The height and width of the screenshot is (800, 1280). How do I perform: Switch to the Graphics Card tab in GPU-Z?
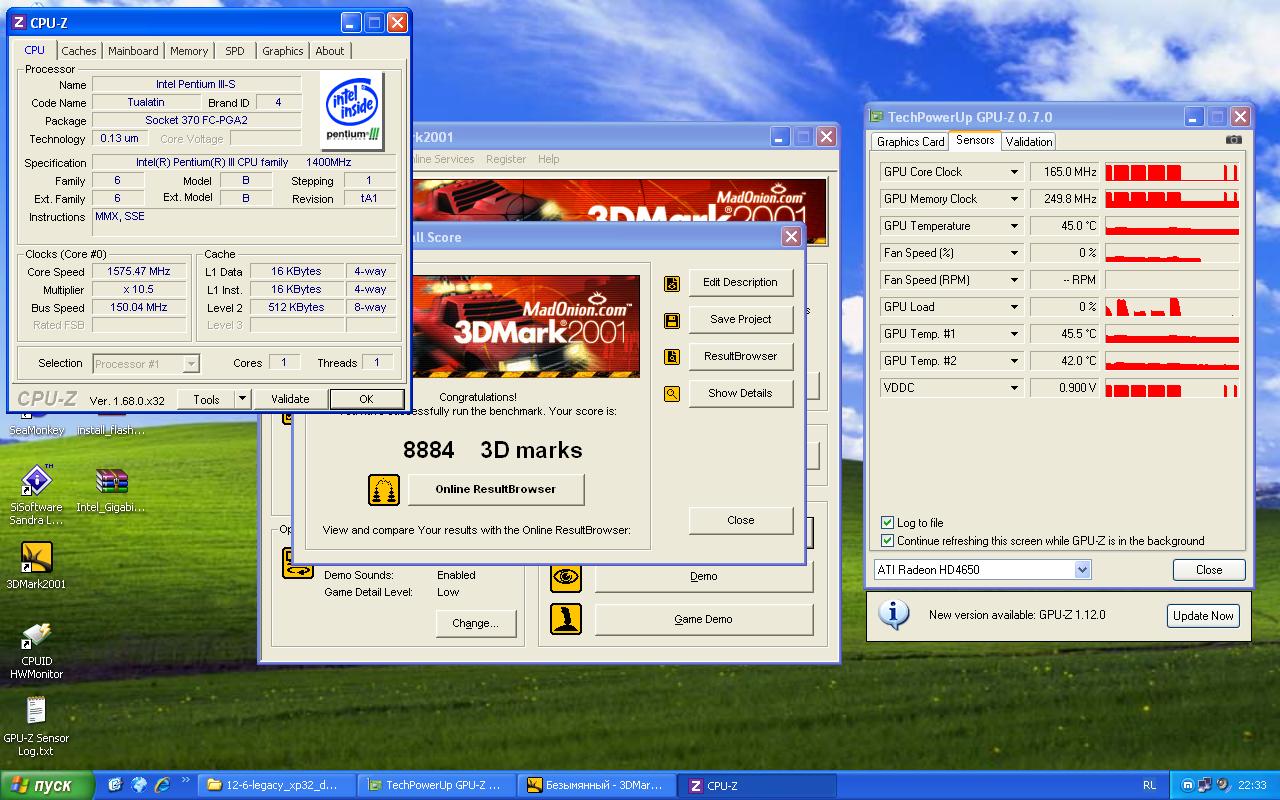[x=911, y=142]
